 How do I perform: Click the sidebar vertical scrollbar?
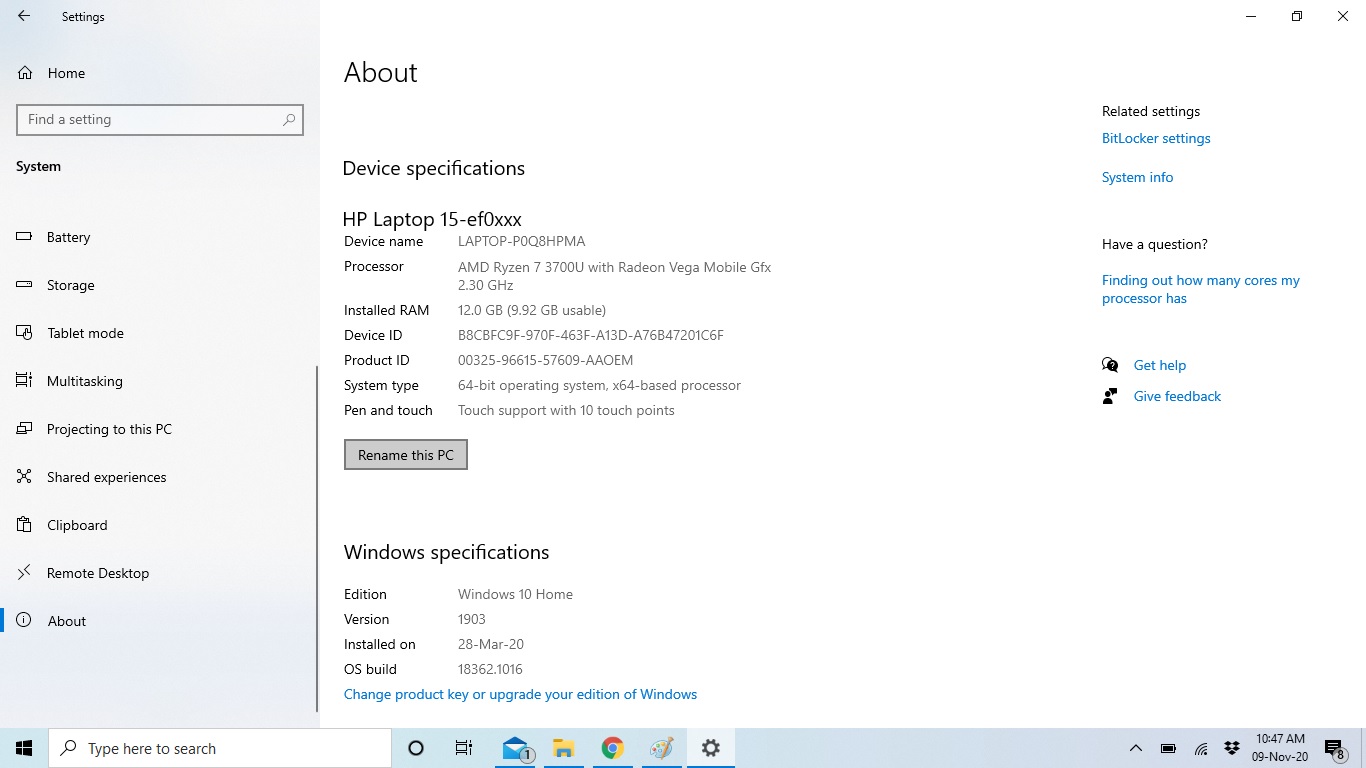click(317, 540)
